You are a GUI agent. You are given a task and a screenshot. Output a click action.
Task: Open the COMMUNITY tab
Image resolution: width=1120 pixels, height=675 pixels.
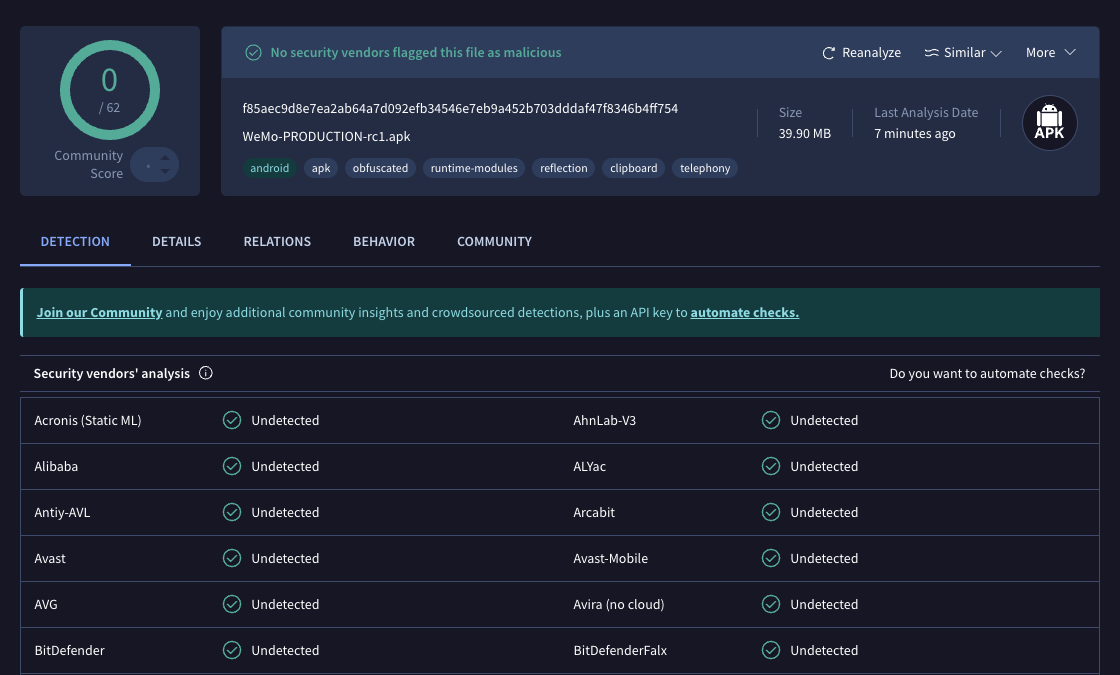[x=494, y=241]
